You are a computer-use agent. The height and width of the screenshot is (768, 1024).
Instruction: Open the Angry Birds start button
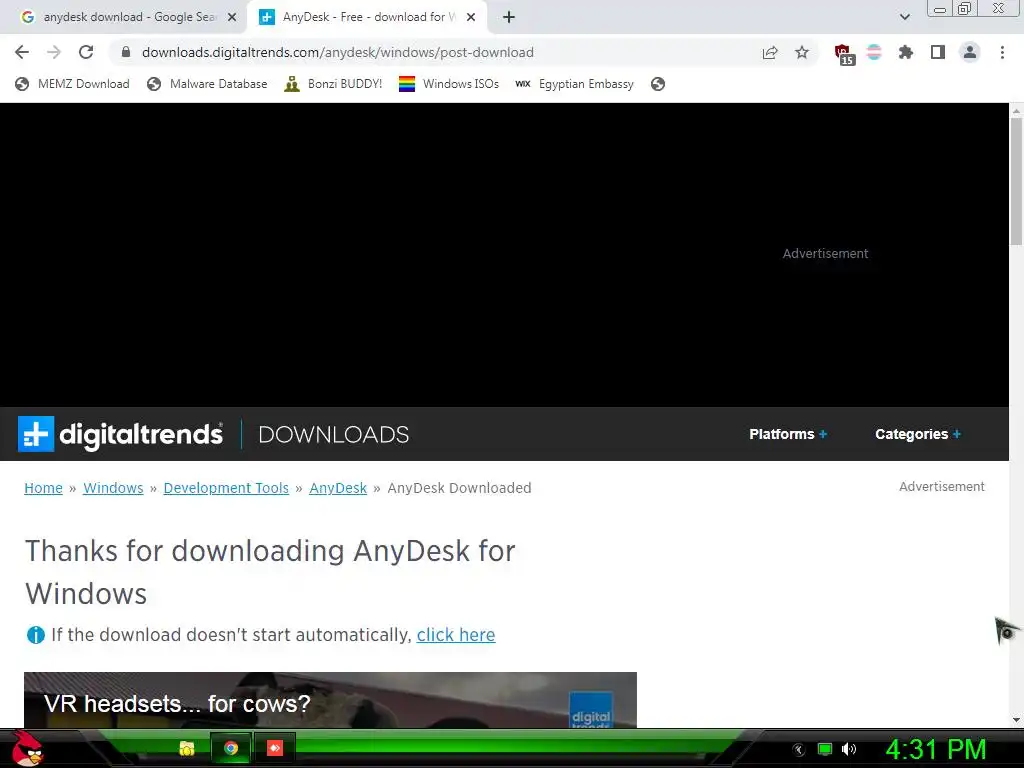click(27, 748)
